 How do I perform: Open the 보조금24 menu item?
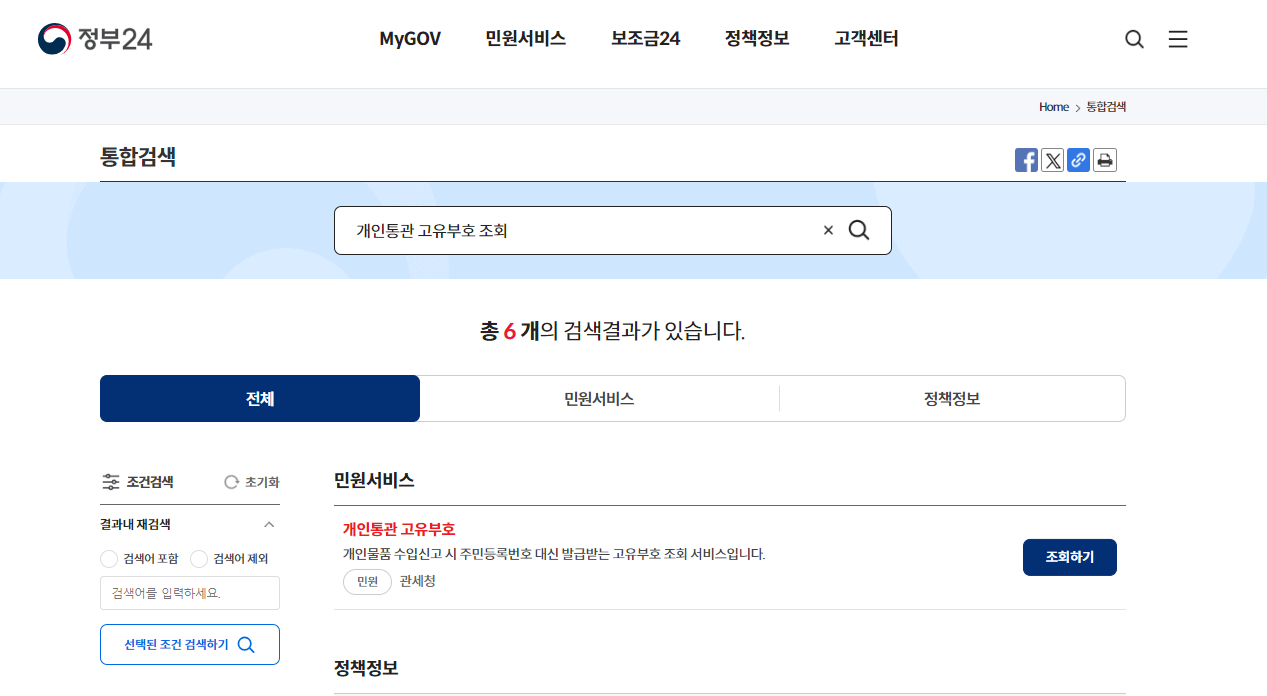point(643,39)
